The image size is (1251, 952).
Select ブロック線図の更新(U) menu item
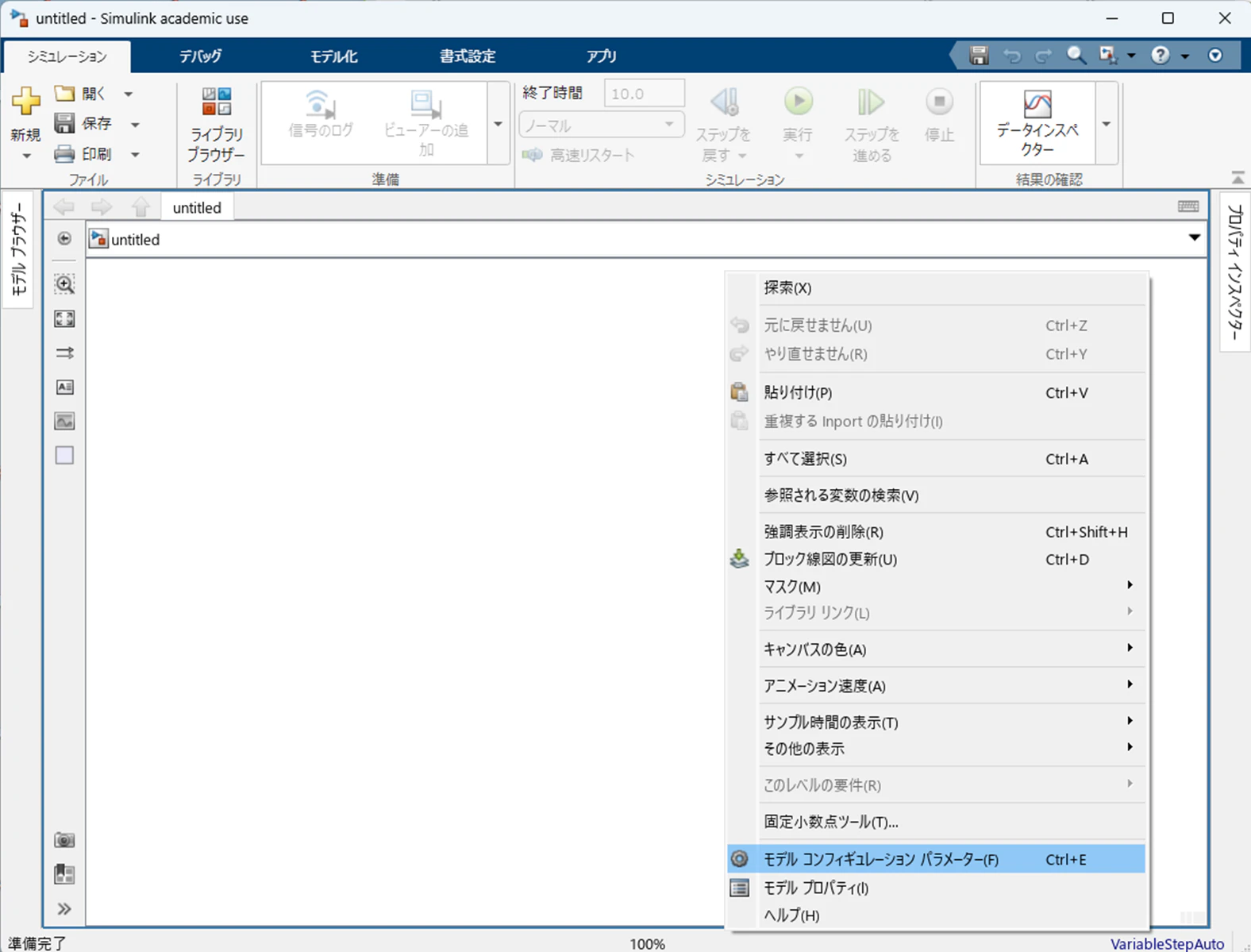(936, 559)
